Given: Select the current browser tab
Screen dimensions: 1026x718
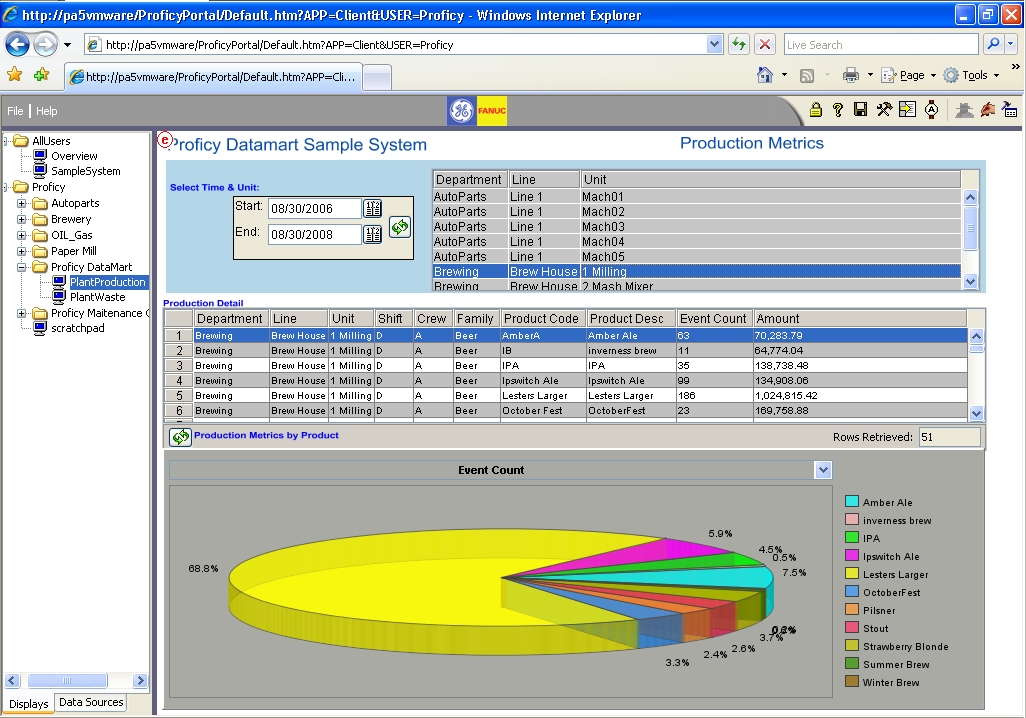Looking at the screenshot, I should 214,77.
